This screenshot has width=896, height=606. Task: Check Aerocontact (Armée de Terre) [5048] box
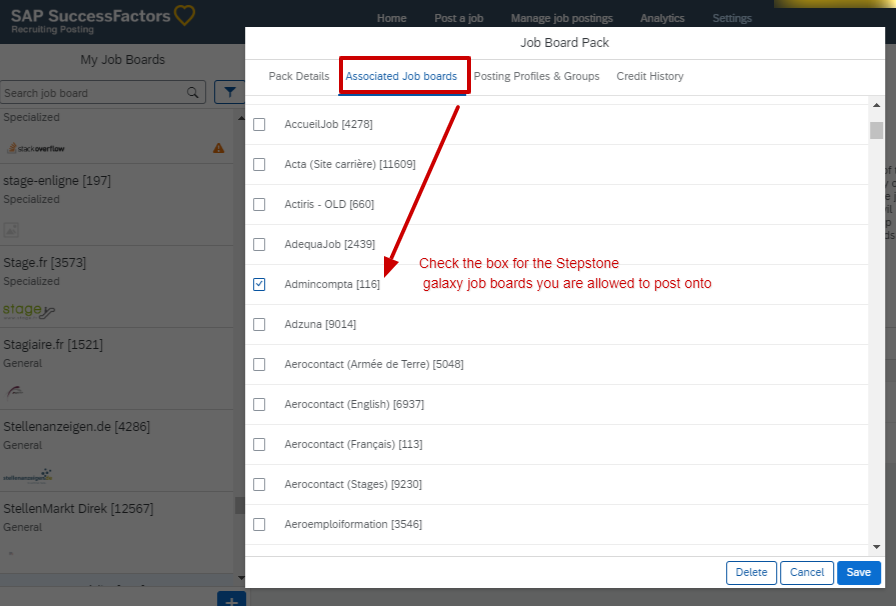point(259,365)
